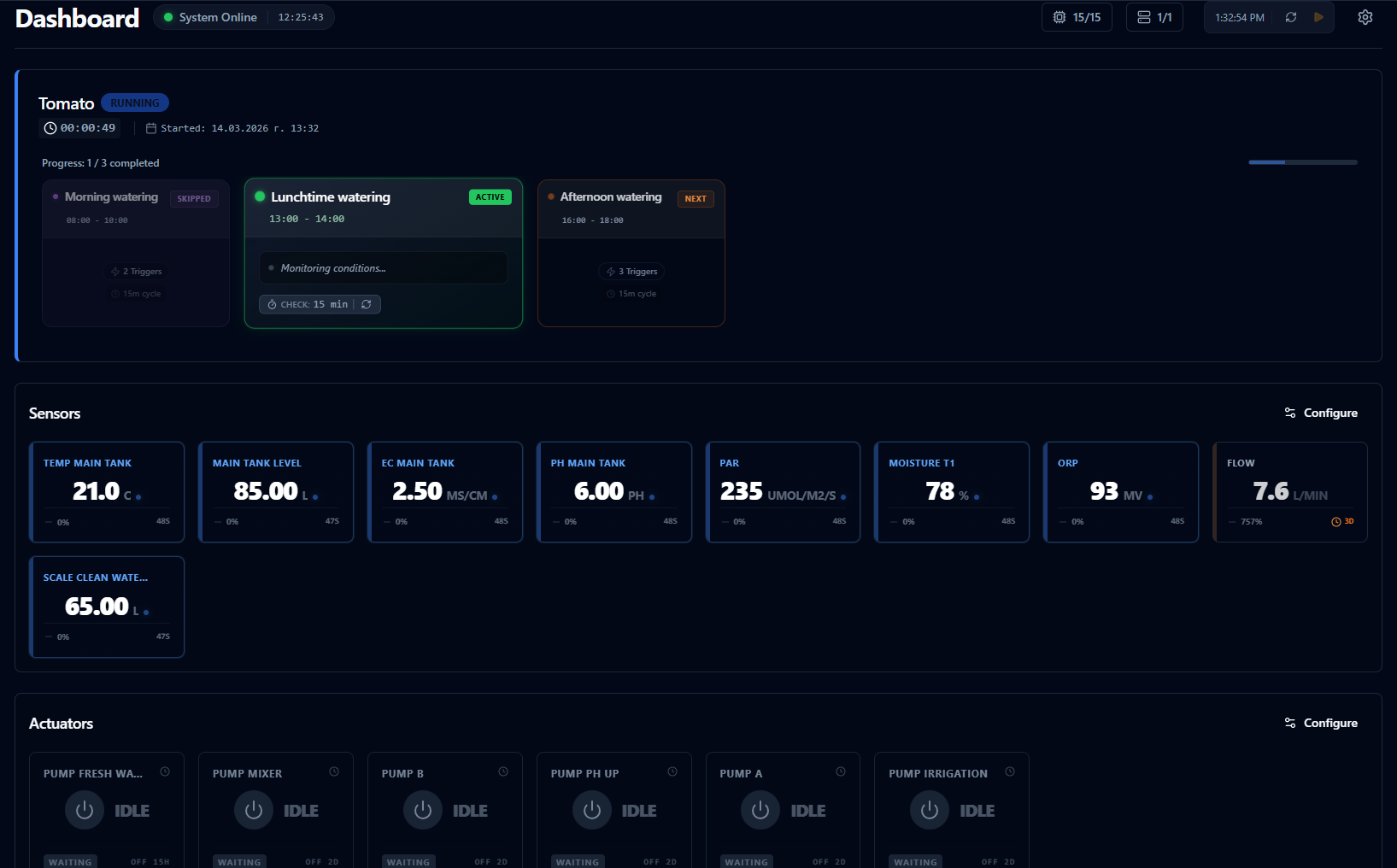Click the 3 Triggers badge
The height and width of the screenshot is (868, 1397).
pos(631,272)
